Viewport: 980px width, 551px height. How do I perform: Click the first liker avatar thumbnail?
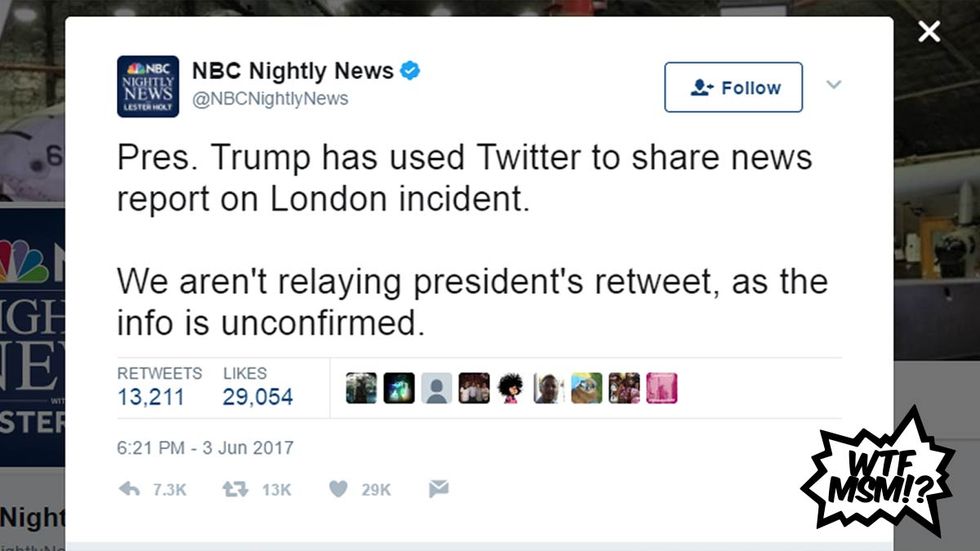[361, 388]
